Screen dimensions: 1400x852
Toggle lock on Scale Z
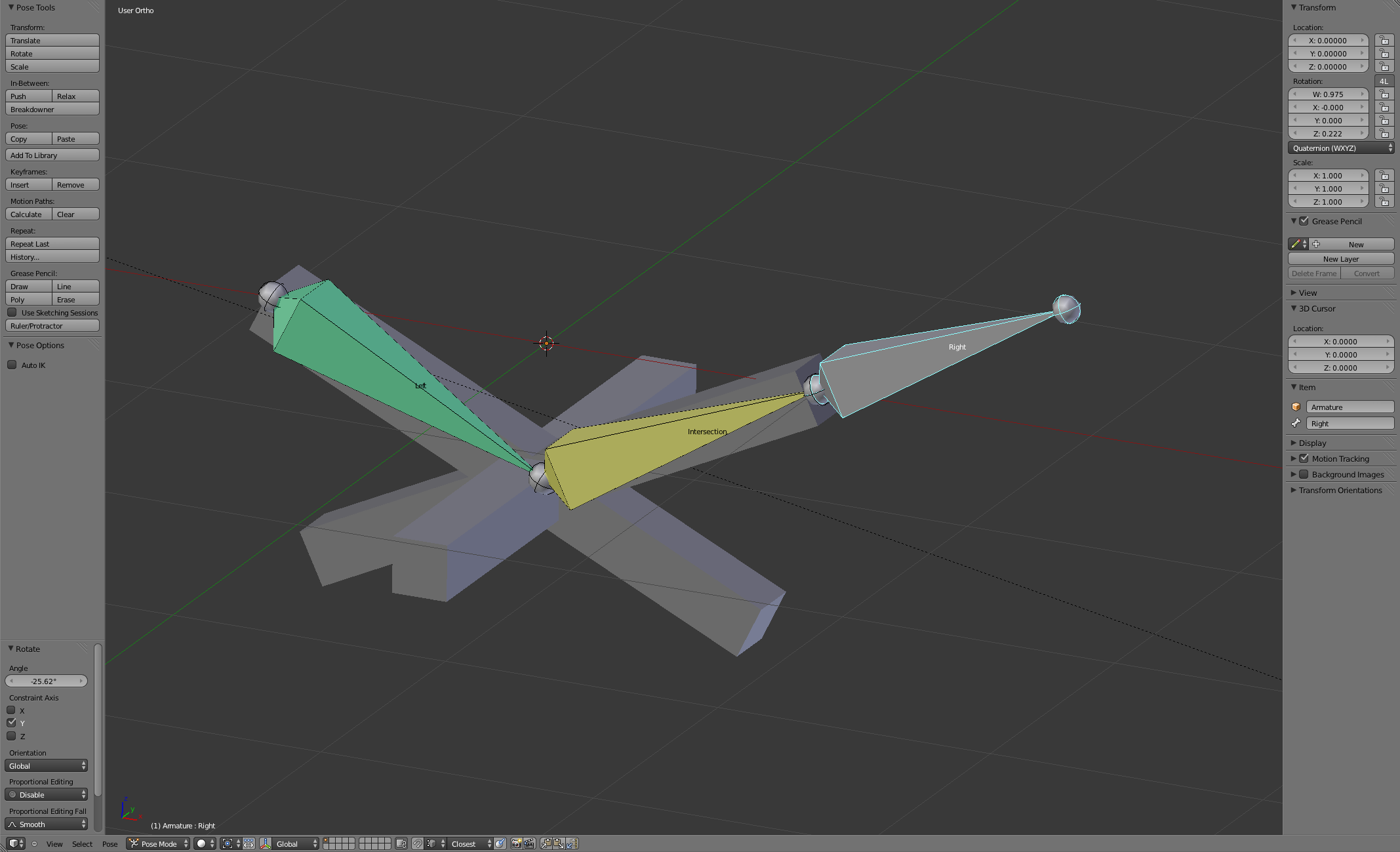[1384, 202]
